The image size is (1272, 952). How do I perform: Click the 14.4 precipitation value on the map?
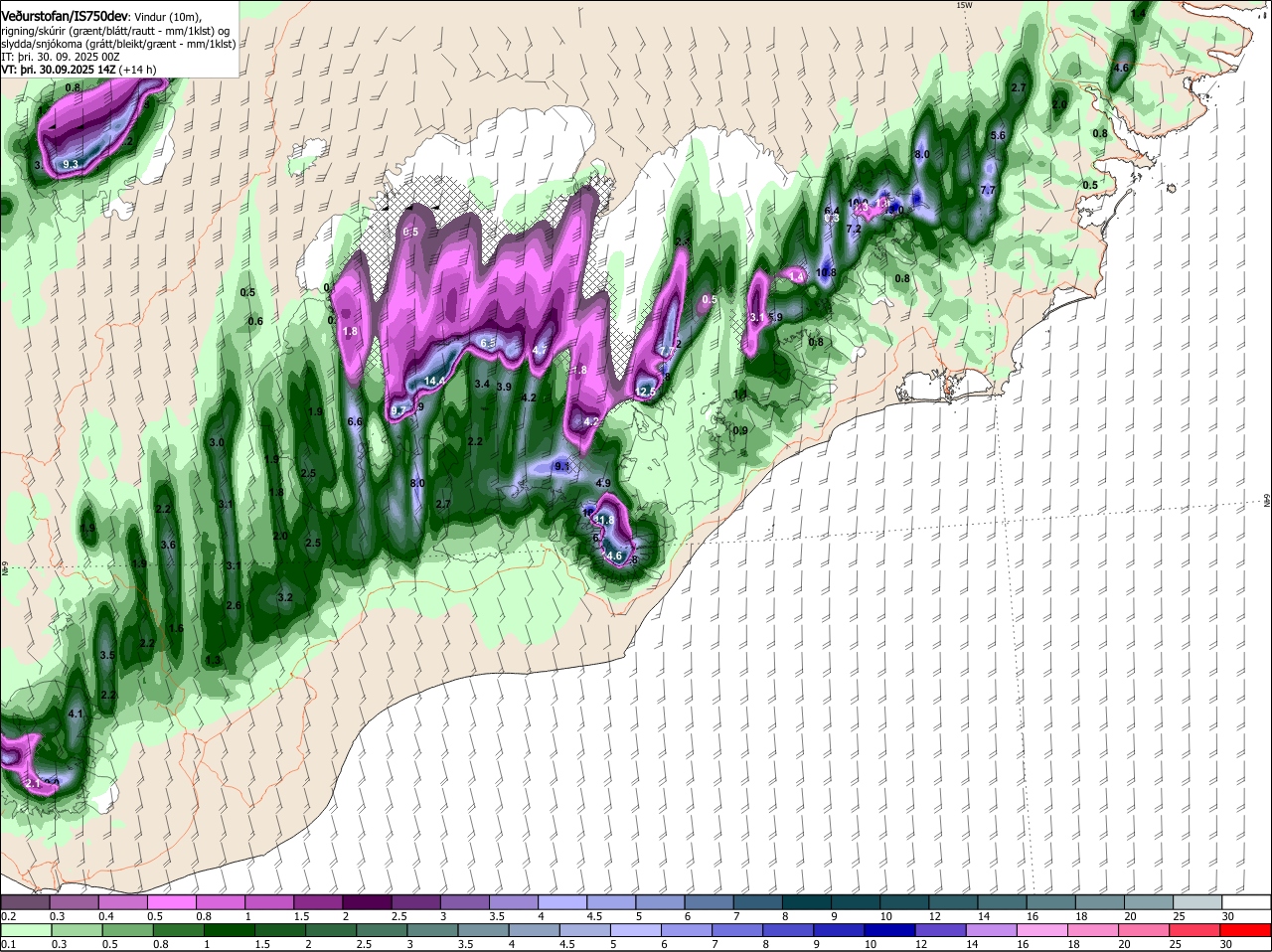434,381
